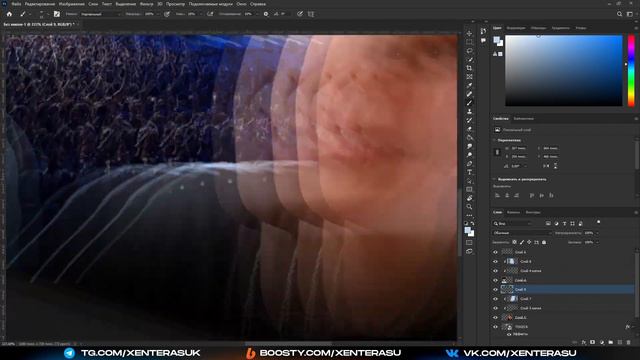Swap foreground and background colors

pyautogui.click(x=473, y=223)
